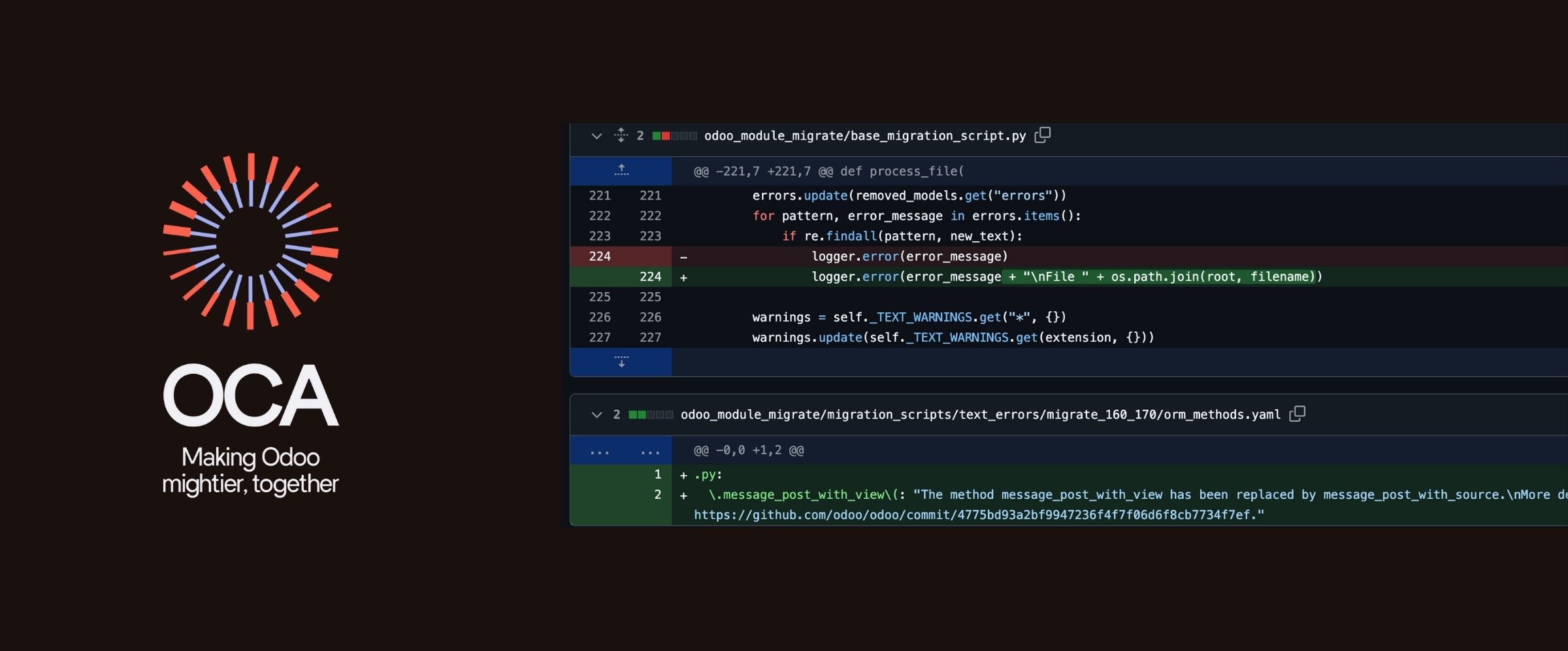Click the 'Making Odoo mightier, together' tagline

pyautogui.click(x=251, y=471)
